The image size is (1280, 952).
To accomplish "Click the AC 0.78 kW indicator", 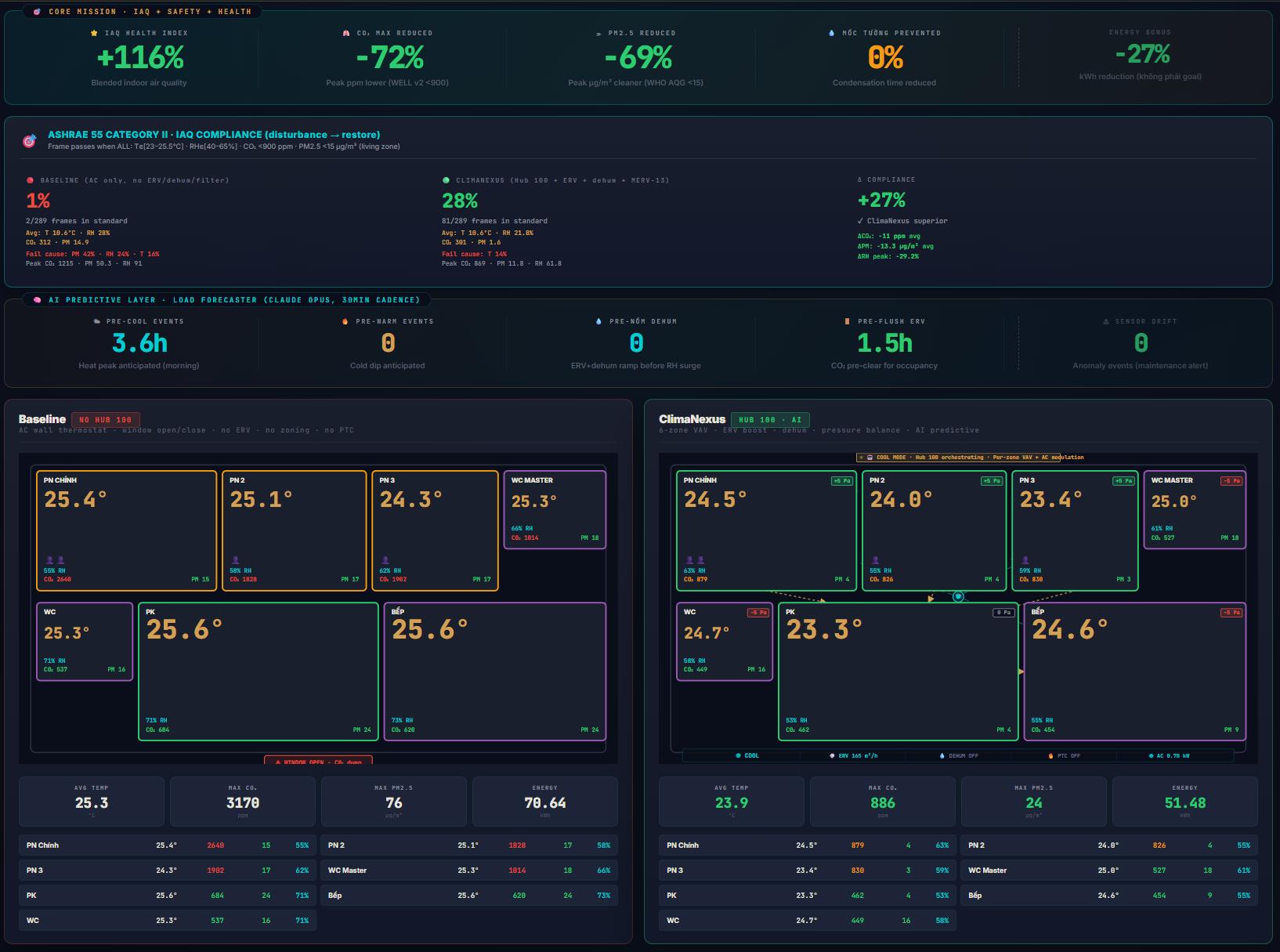I will [x=1169, y=755].
